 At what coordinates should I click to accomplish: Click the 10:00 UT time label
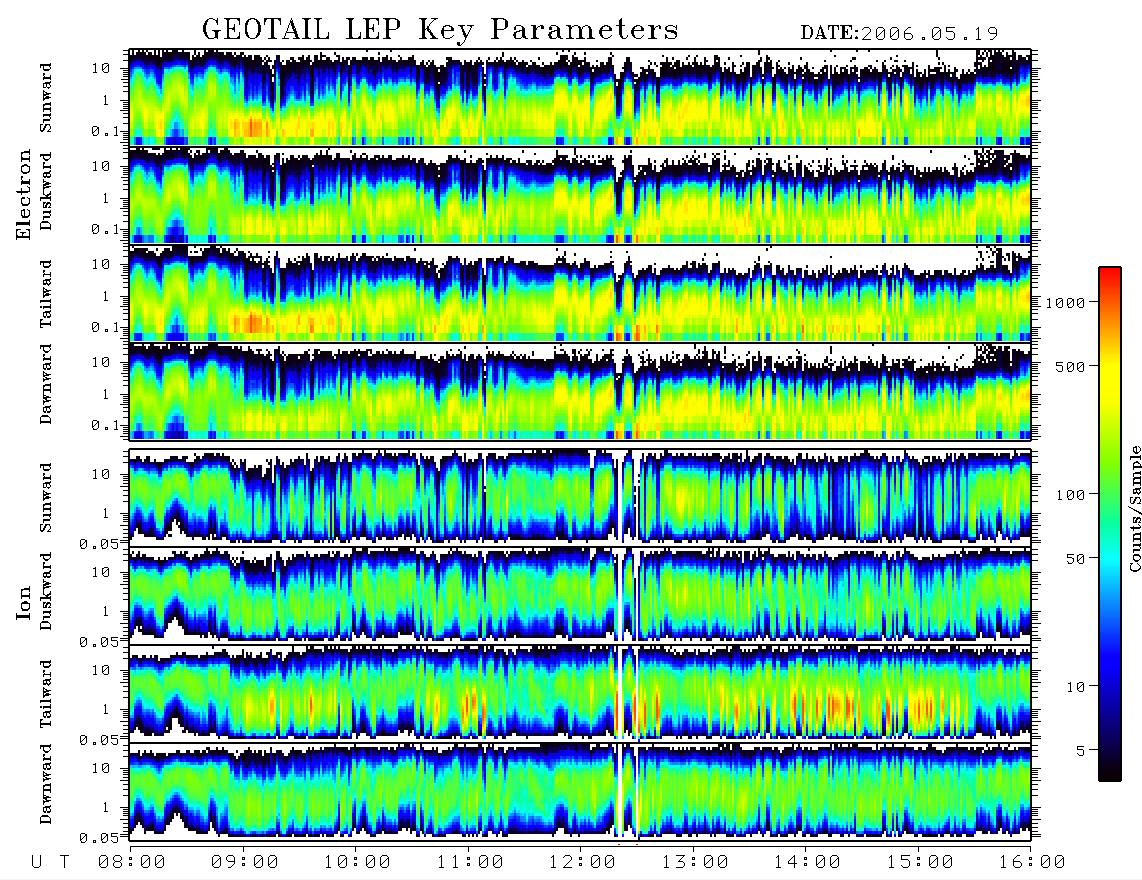[x=358, y=862]
